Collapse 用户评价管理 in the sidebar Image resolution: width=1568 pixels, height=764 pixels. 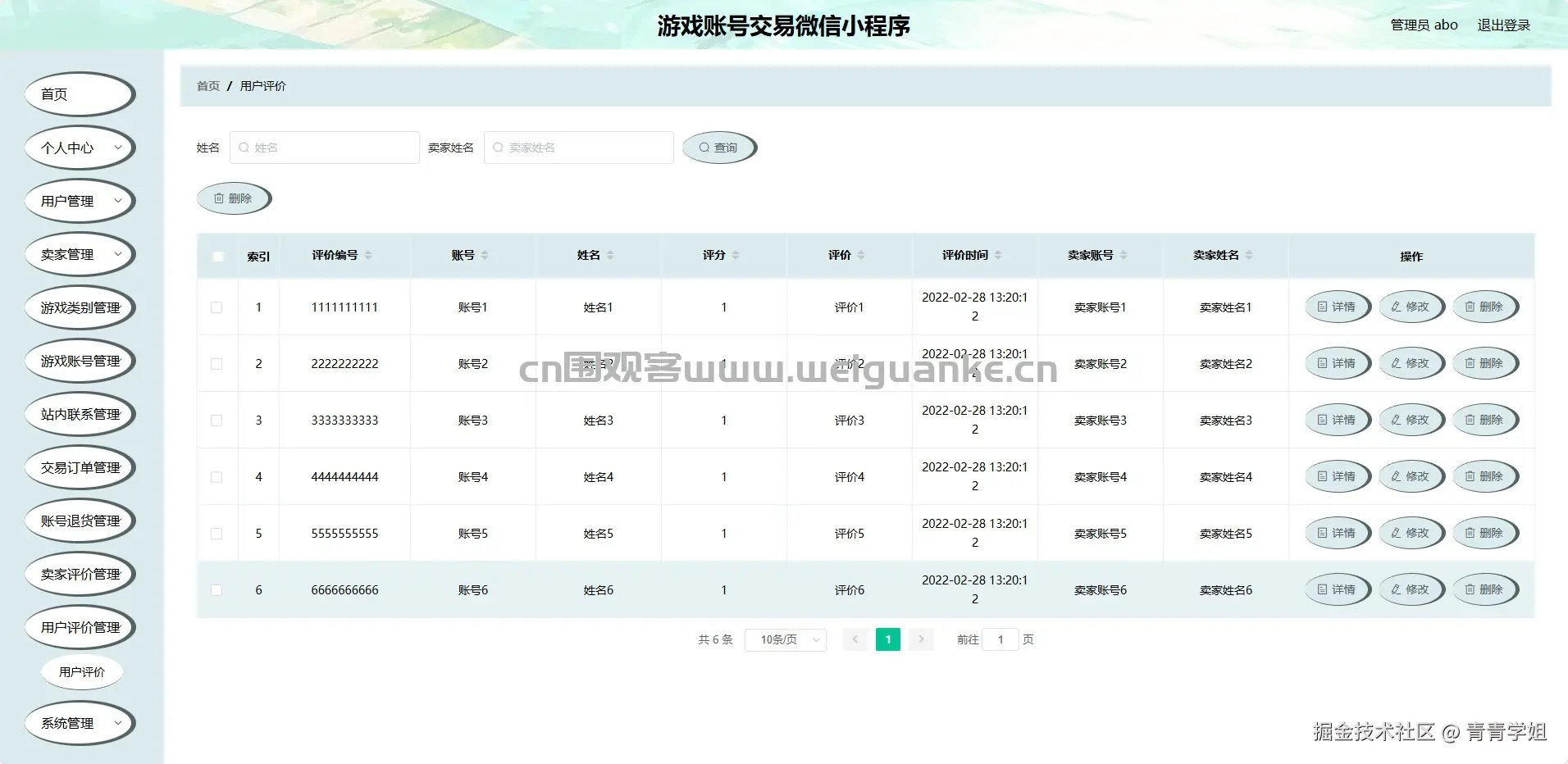coord(80,627)
